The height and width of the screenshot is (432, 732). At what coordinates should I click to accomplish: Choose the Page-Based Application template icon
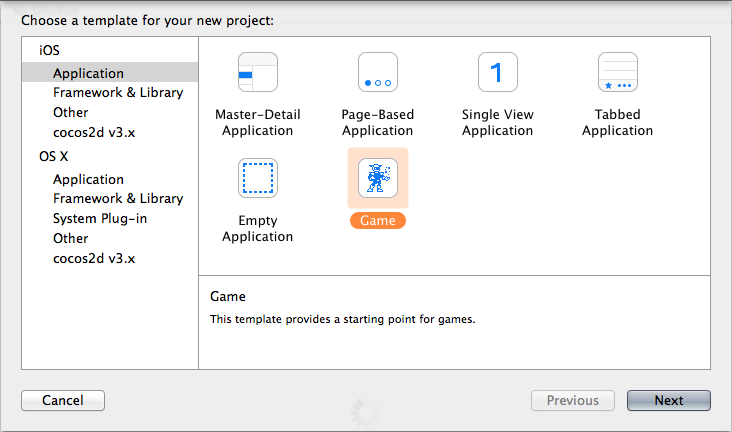pos(378,72)
